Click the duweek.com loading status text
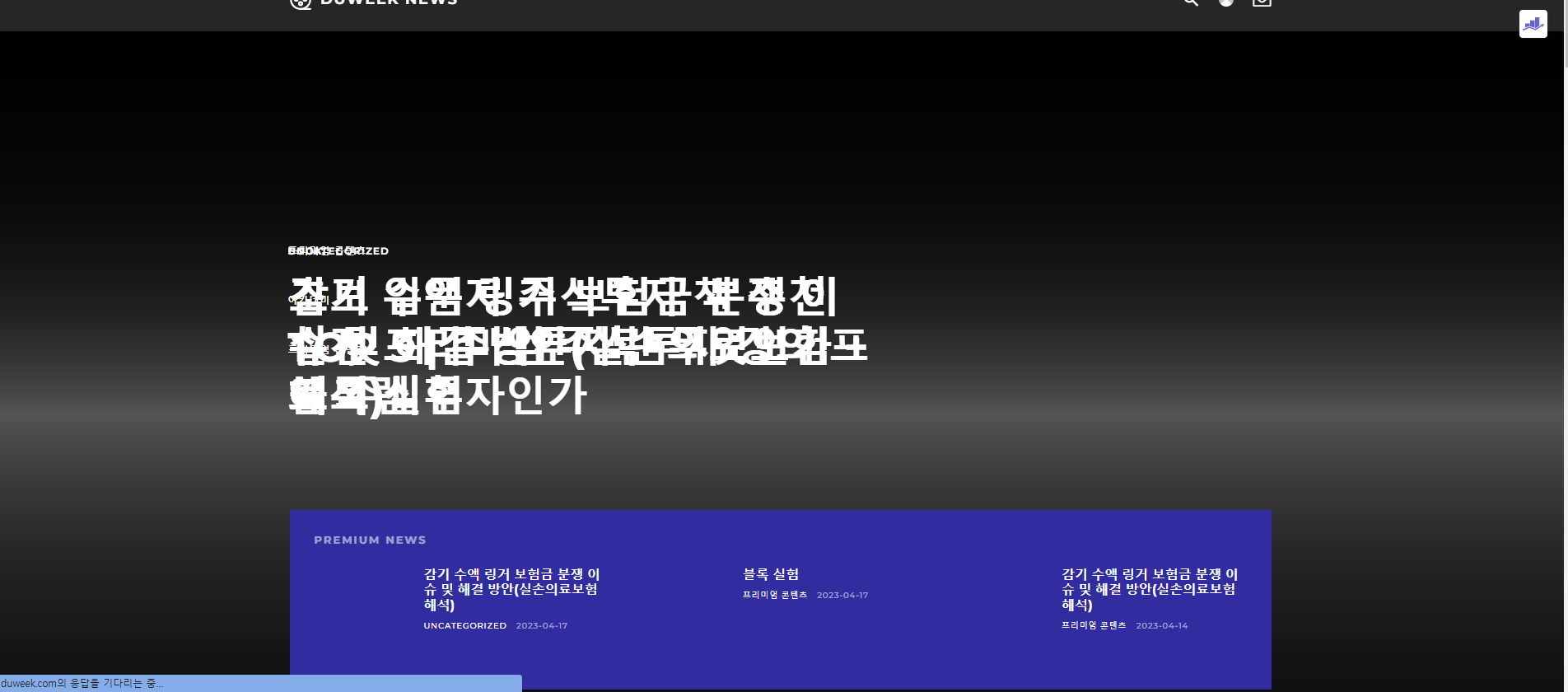The width and height of the screenshot is (1568, 692). [82, 684]
